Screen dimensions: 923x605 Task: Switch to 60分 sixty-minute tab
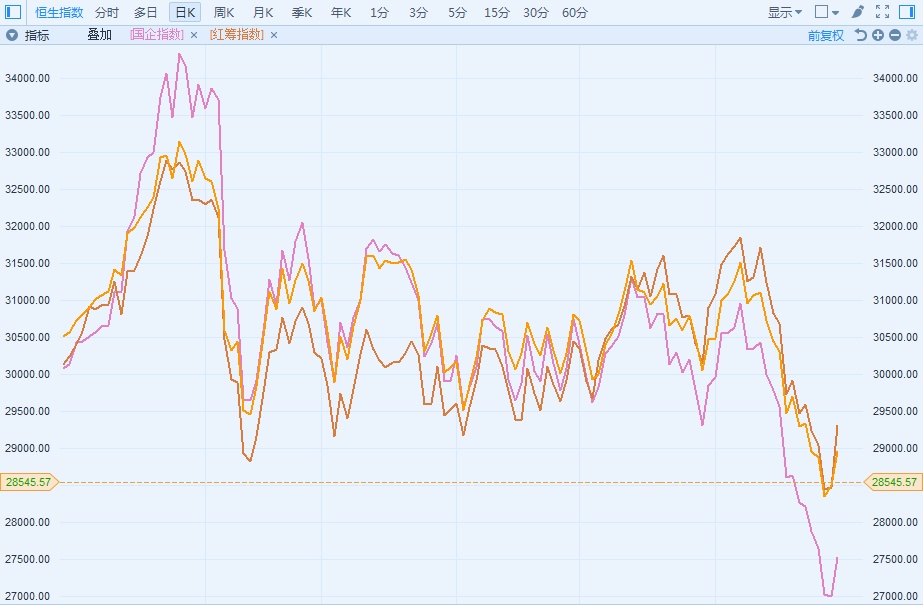coord(575,12)
